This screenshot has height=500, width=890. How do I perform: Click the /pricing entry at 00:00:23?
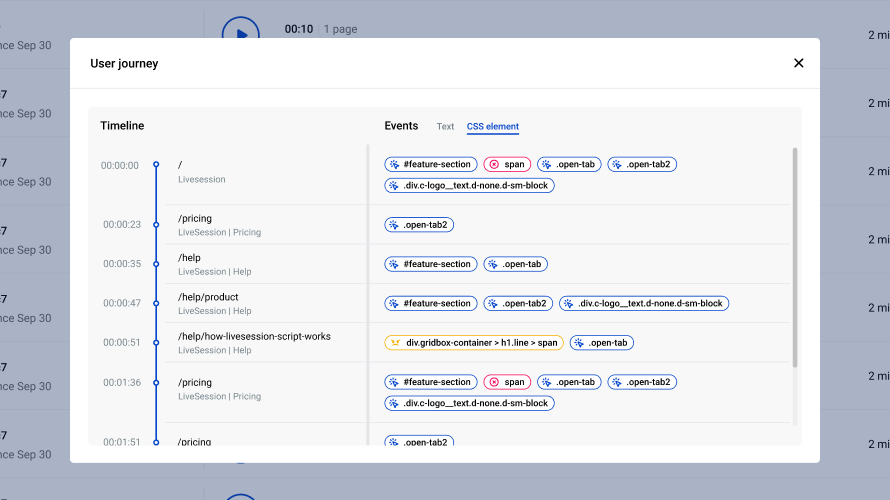tap(195, 219)
